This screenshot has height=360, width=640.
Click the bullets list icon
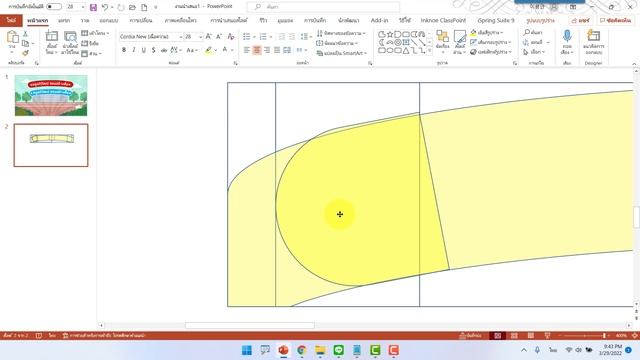pos(247,37)
